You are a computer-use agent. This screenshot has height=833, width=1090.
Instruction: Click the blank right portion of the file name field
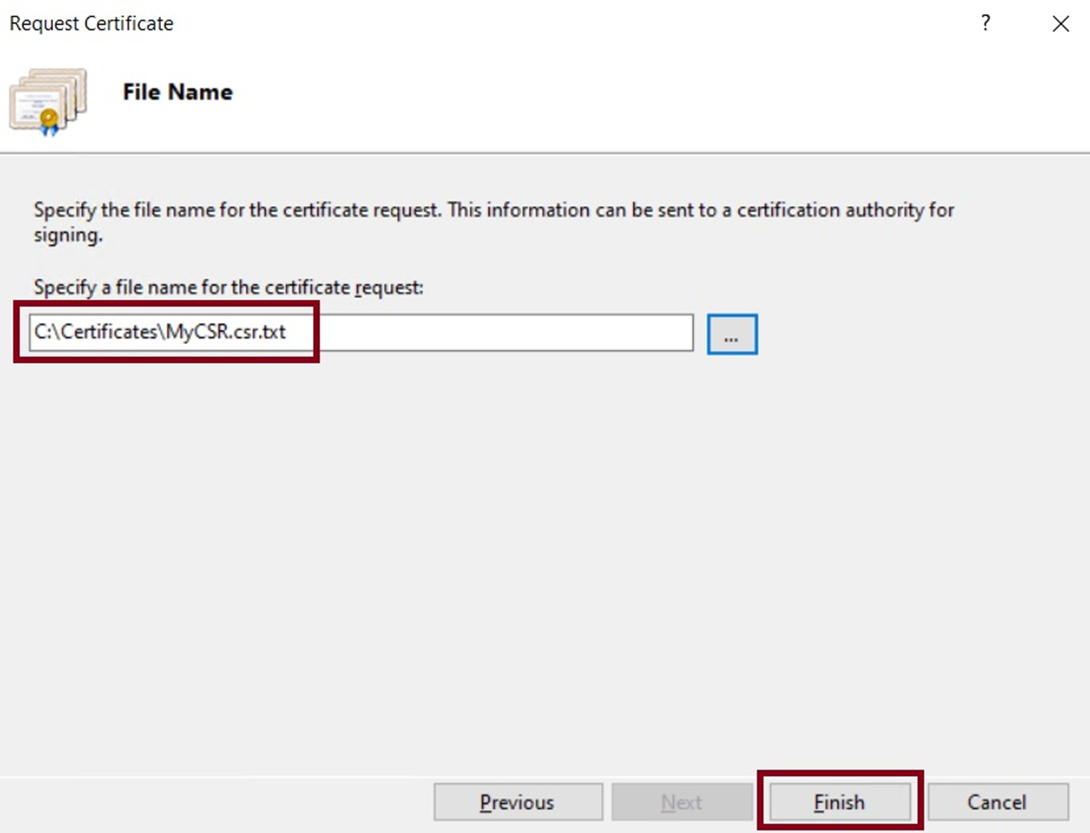[x=550, y=333]
